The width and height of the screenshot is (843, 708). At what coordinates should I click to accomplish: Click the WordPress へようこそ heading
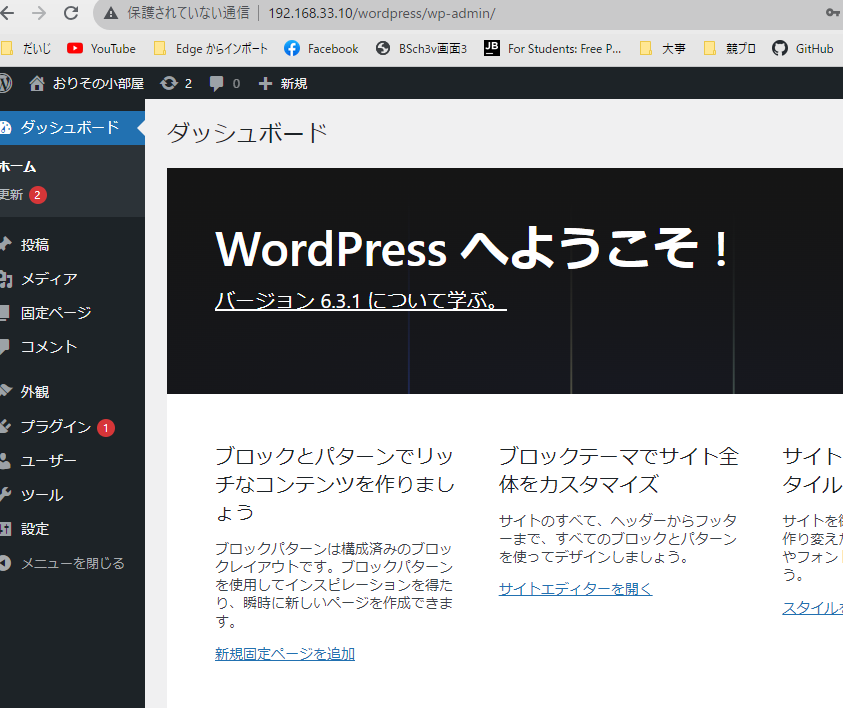coord(472,249)
